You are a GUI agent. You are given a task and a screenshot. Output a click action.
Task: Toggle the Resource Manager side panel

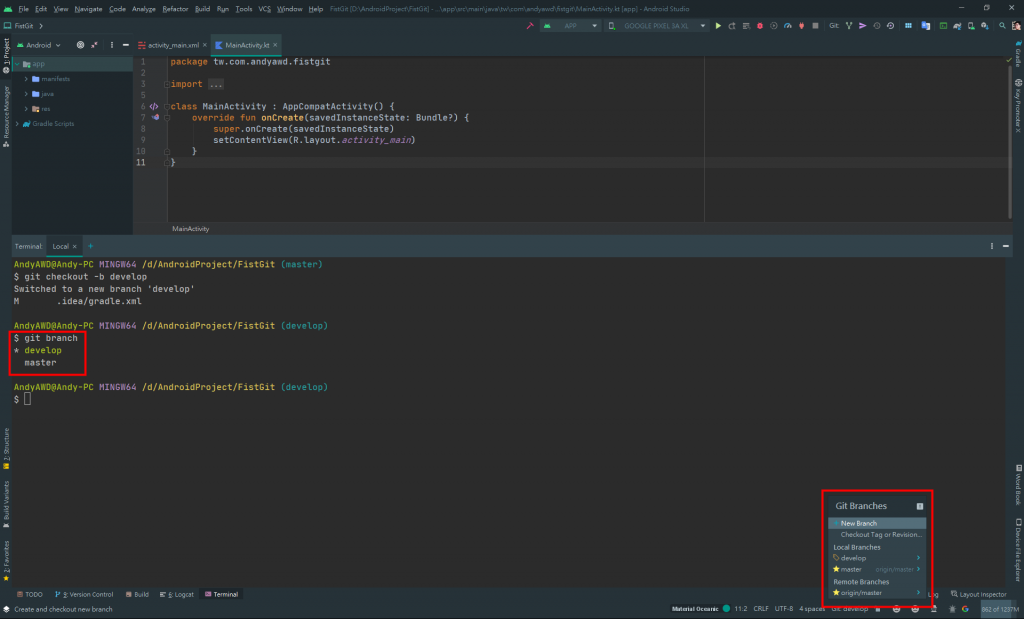pyautogui.click(x=6, y=116)
